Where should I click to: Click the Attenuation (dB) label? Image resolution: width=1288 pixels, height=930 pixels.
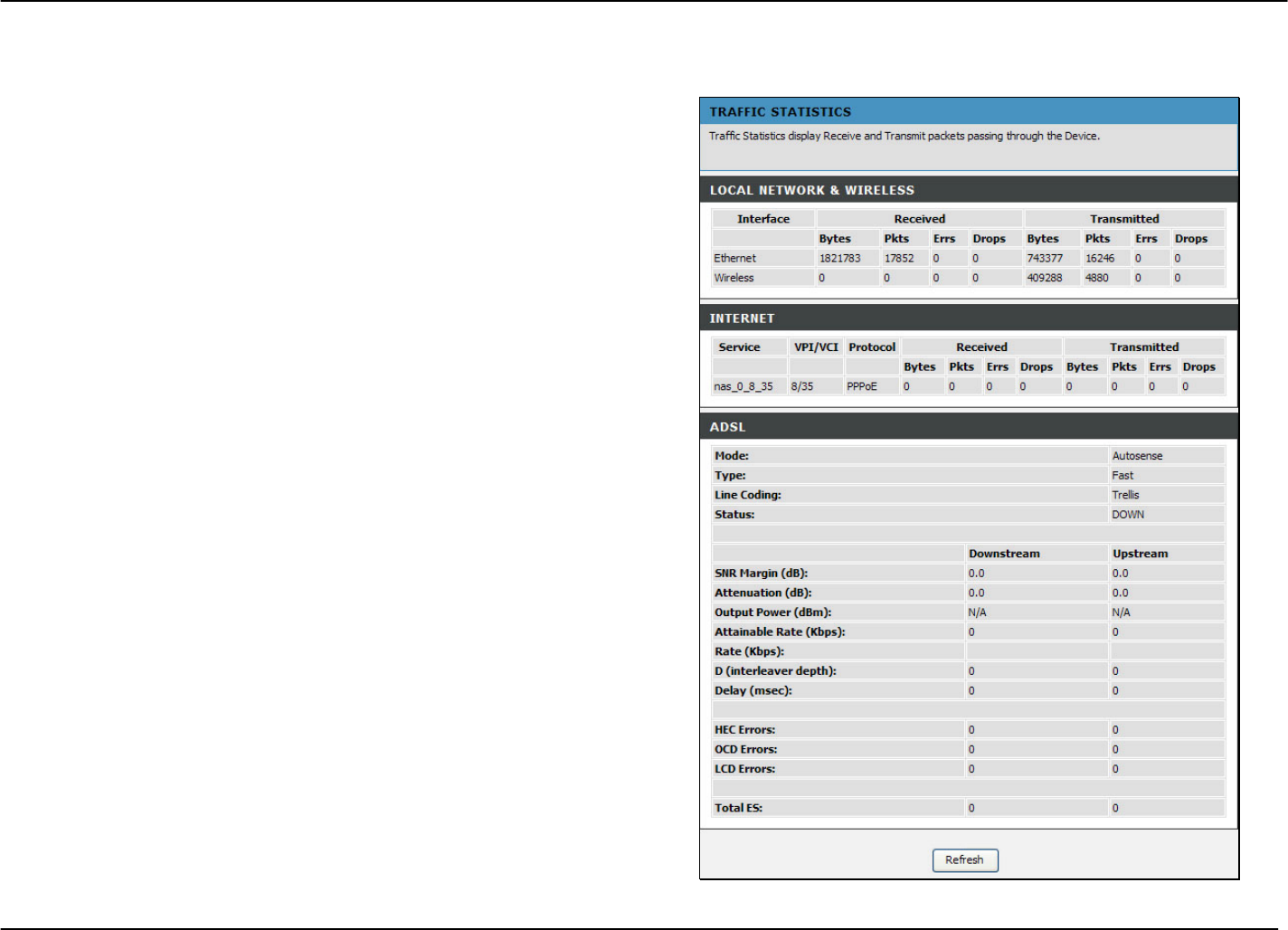(763, 593)
